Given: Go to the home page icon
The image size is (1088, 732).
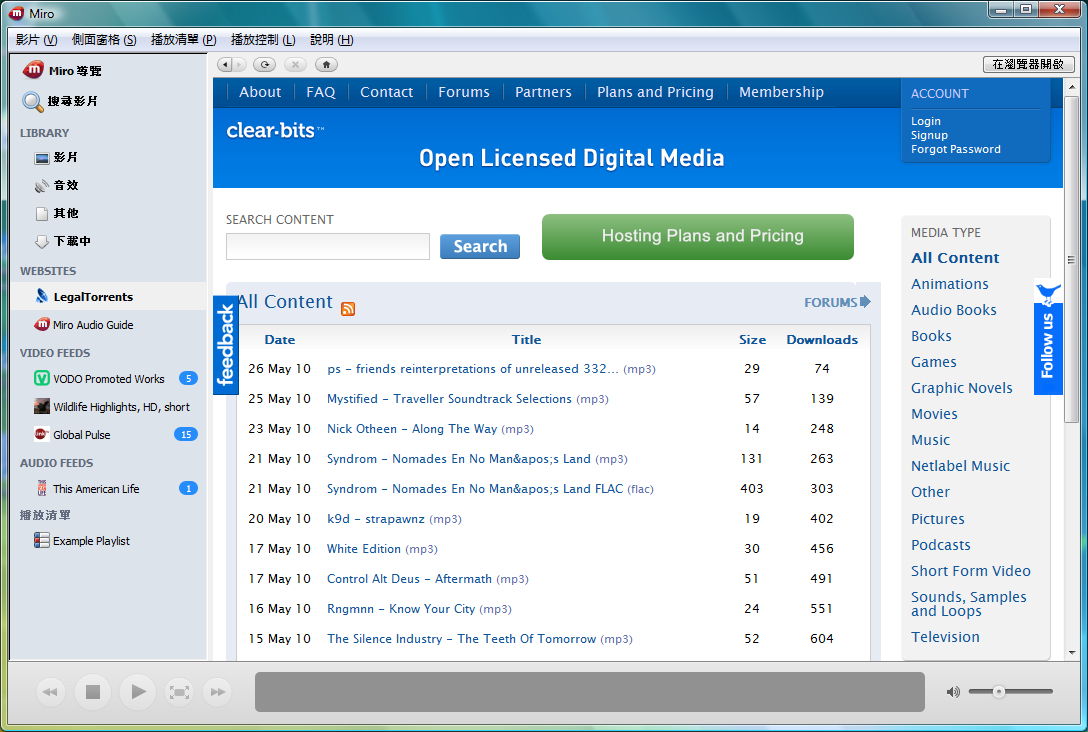Looking at the screenshot, I should pyautogui.click(x=326, y=65).
